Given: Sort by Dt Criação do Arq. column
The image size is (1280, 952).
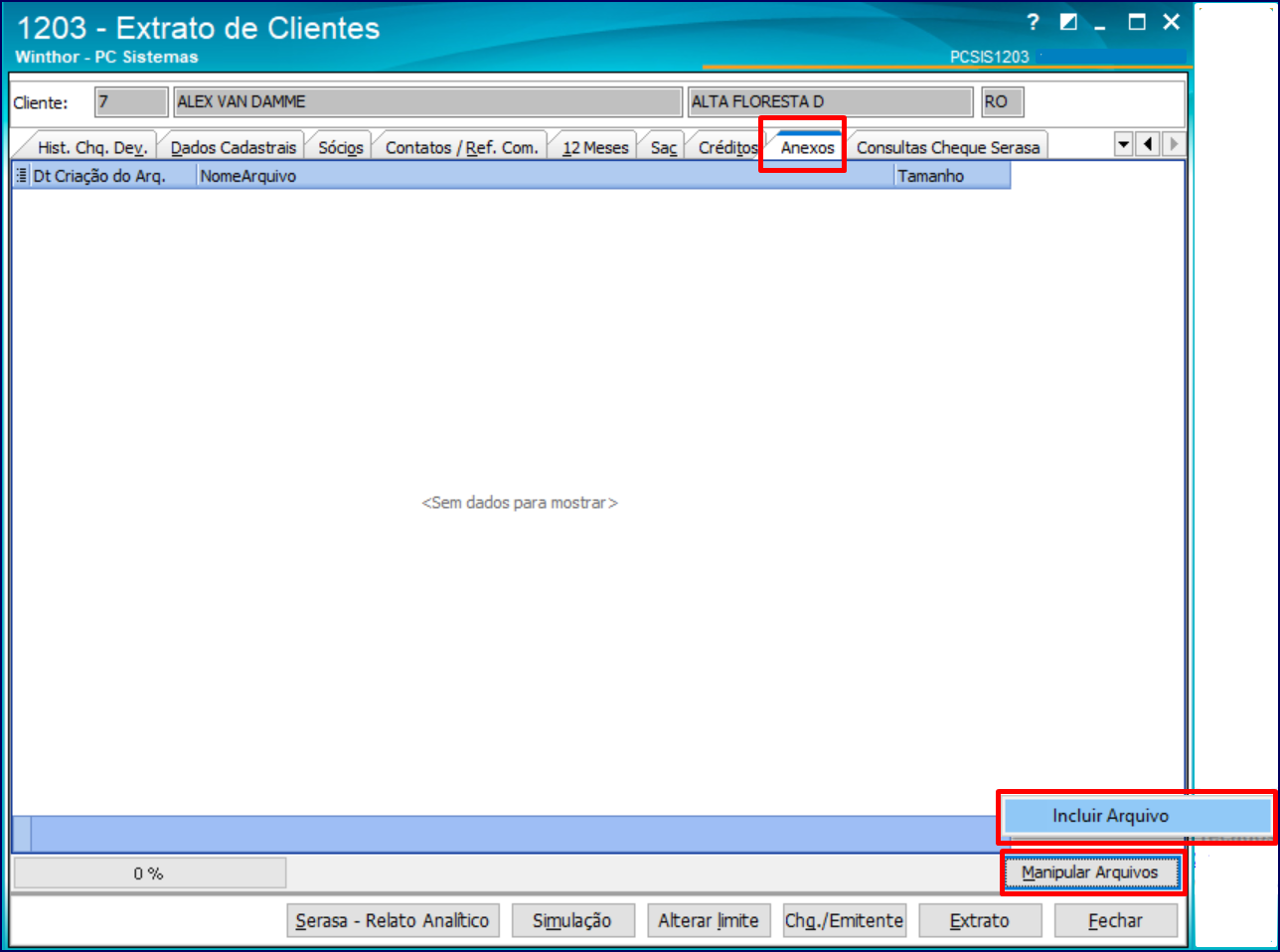Looking at the screenshot, I should (x=113, y=176).
